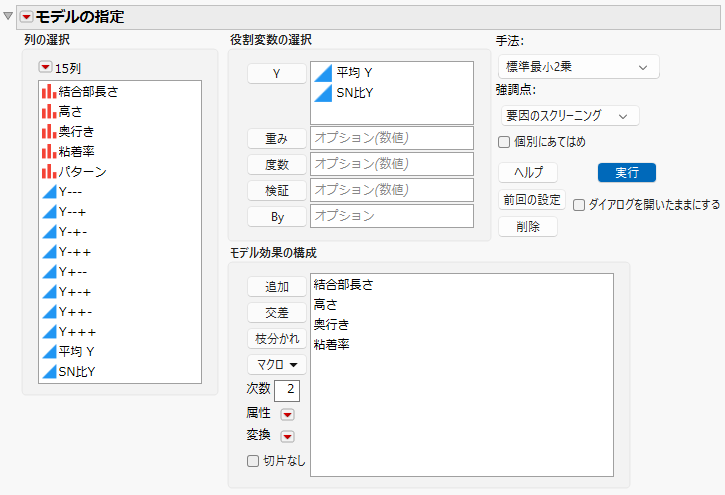Click continuous icon of 平均 Y in column list
The height and width of the screenshot is (495, 725).
pyautogui.click(x=49, y=352)
